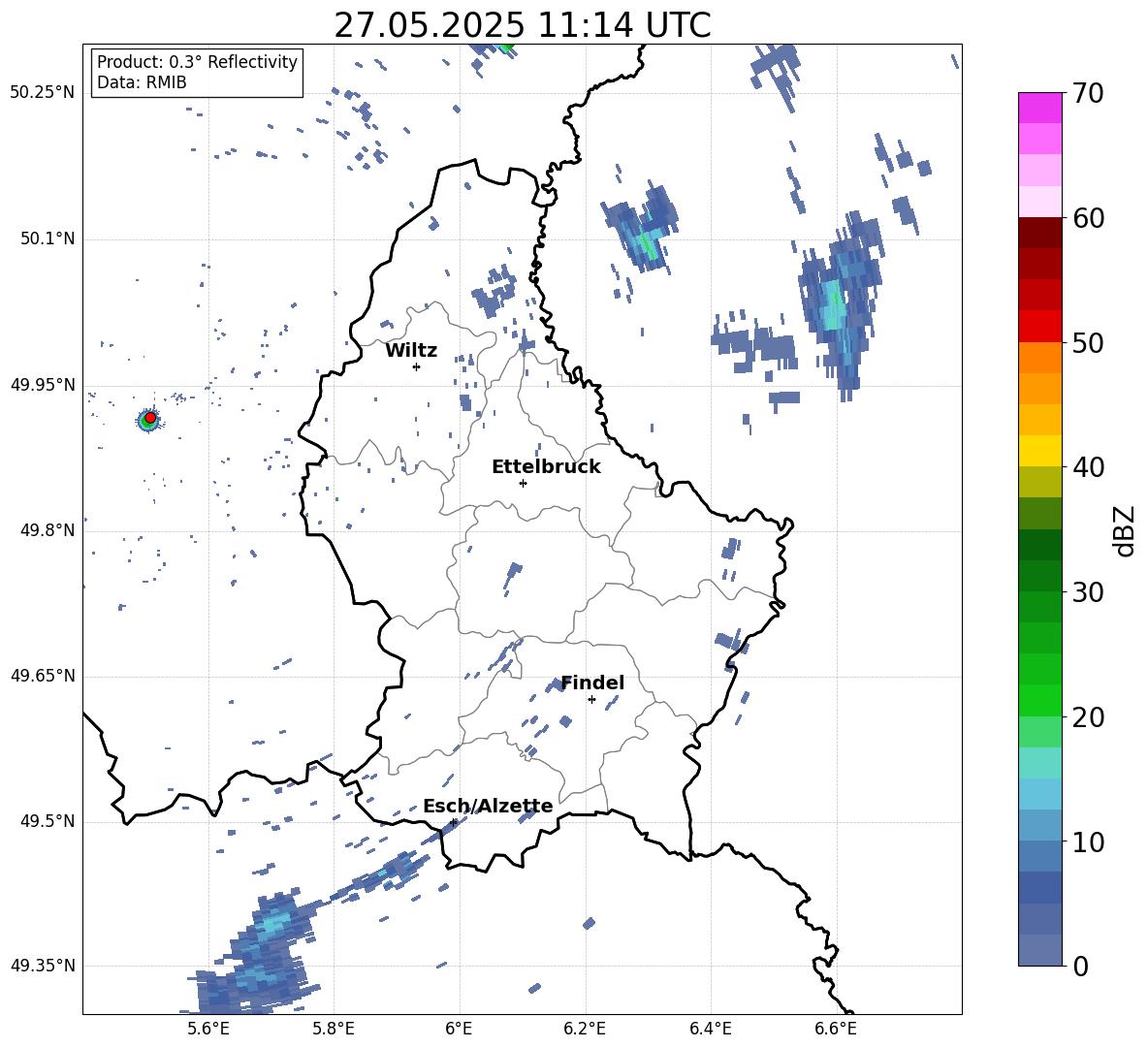The image size is (1148, 1048).
Task: Click the Findel location cross marker
Action: pos(591,700)
